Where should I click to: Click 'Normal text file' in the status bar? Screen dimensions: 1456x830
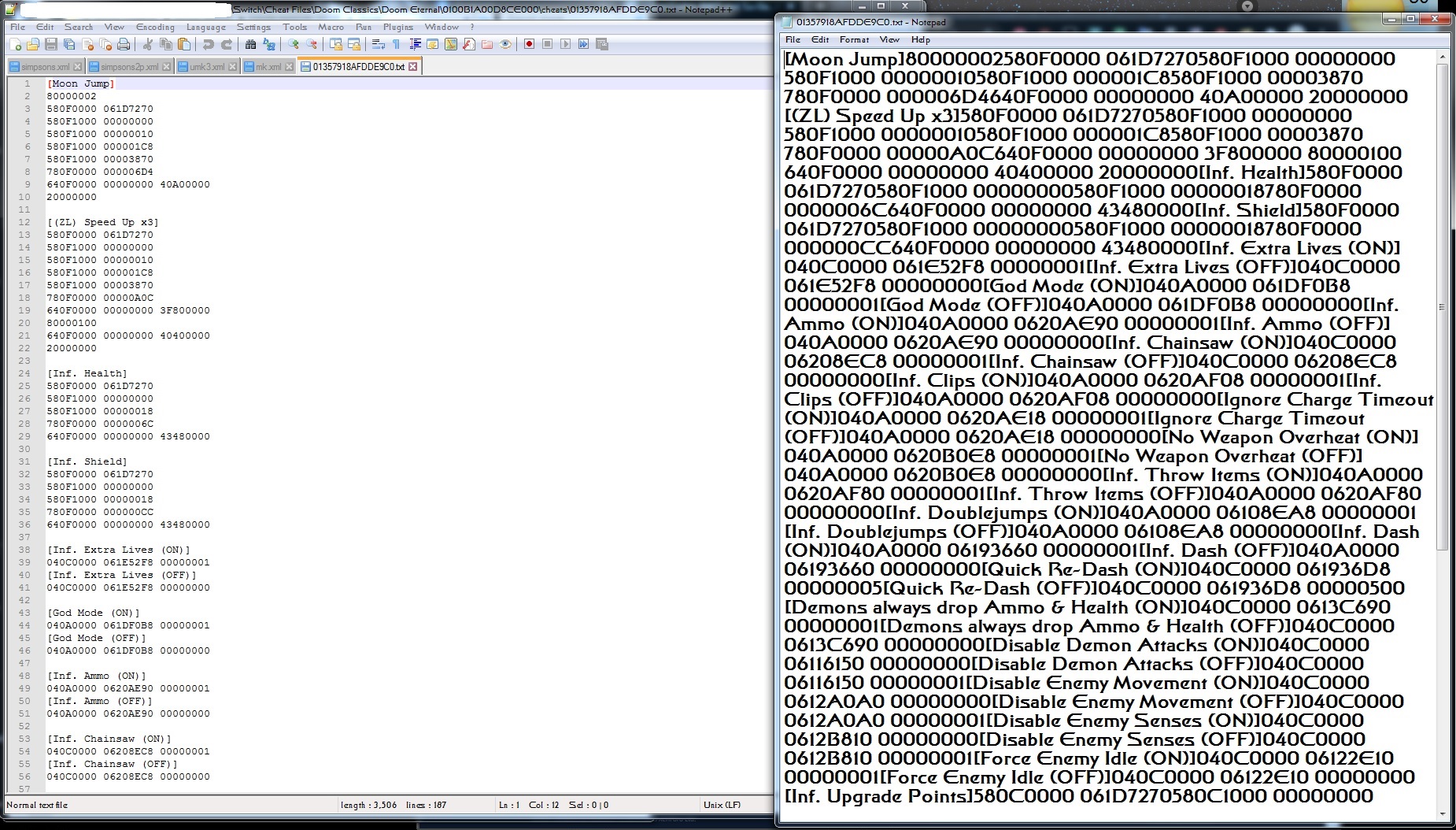coord(37,805)
